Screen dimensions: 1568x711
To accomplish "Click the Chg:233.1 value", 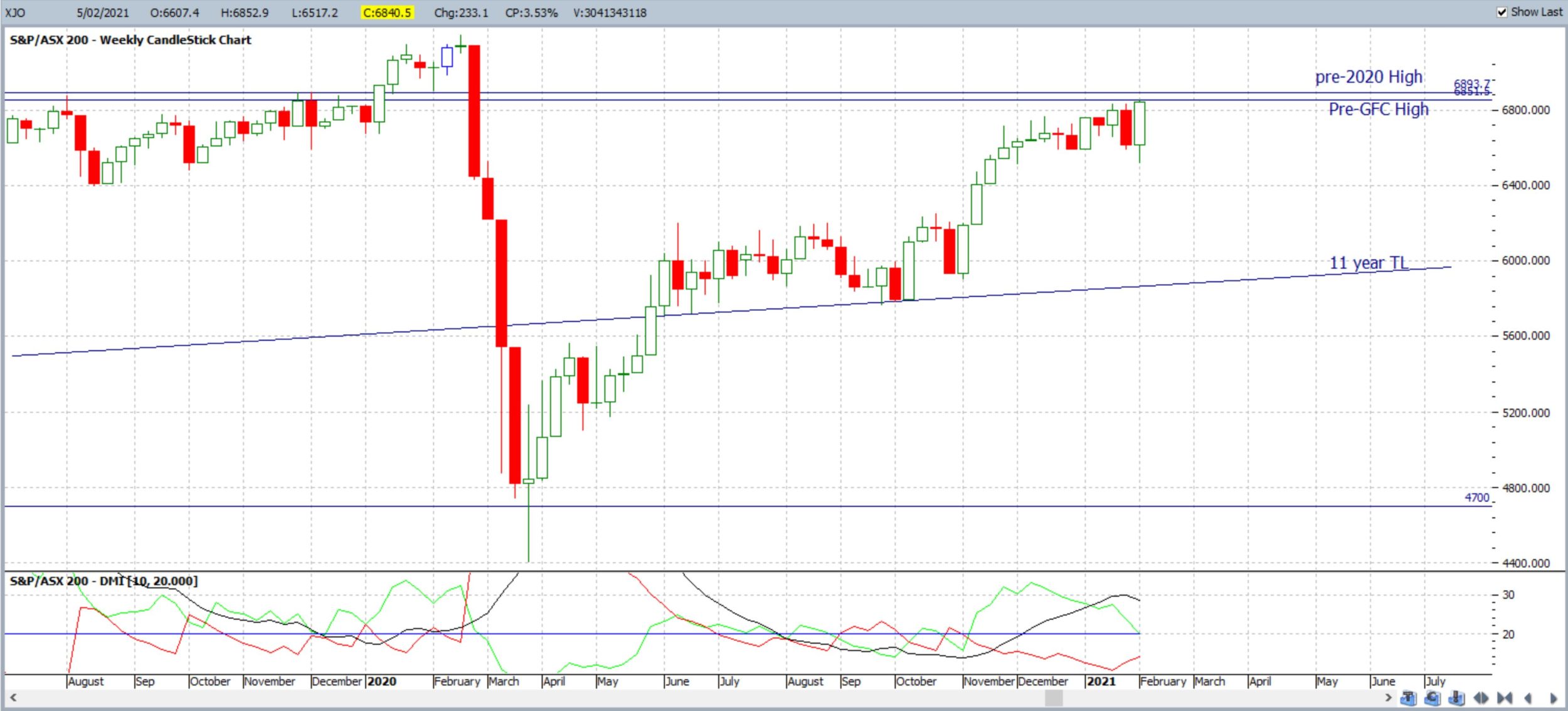I will click(461, 13).
